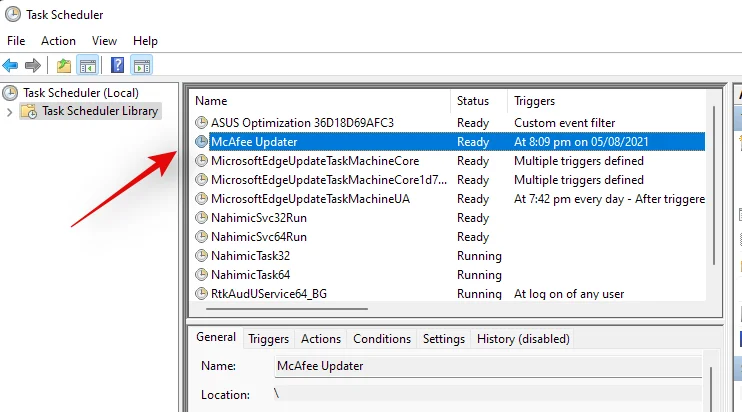Image resolution: width=742 pixels, height=412 pixels.
Task: Open the Action menu
Action: coord(58,41)
